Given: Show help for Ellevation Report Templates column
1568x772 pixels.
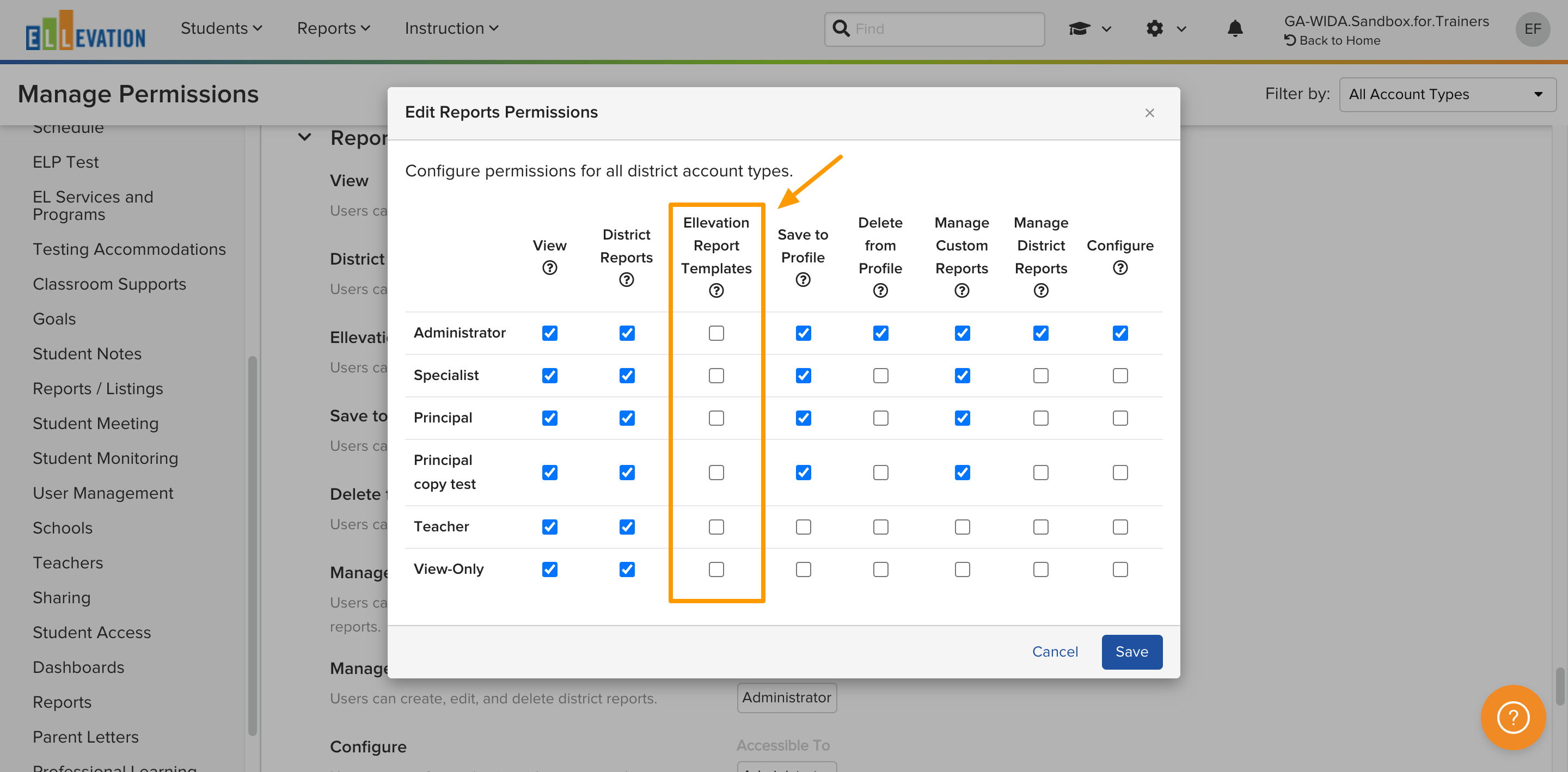Looking at the screenshot, I should coord(716,290).
